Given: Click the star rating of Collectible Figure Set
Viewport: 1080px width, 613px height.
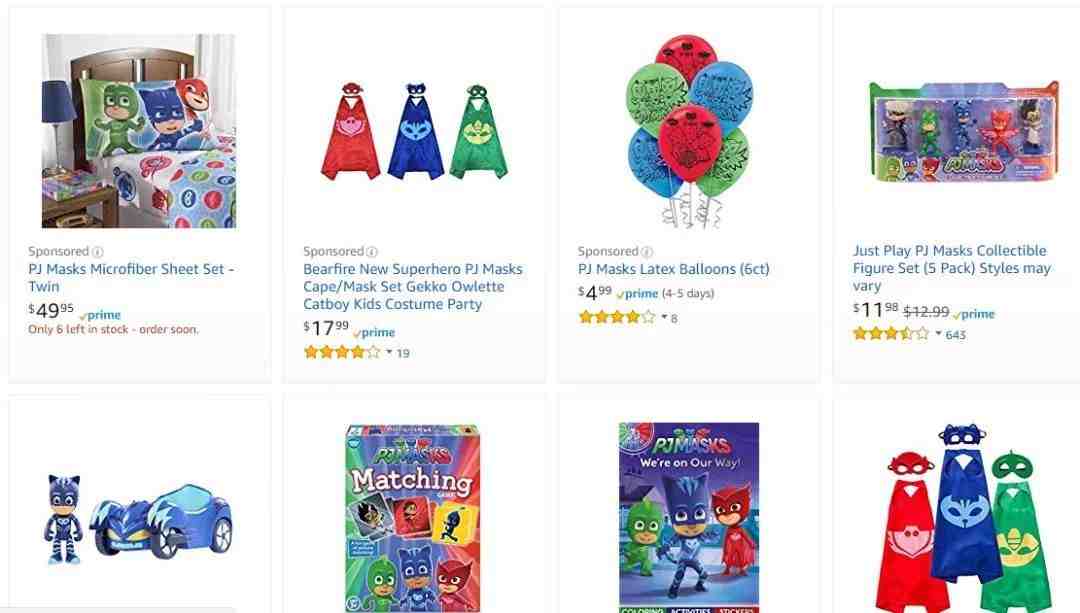Looking at the screenshot, I should pyautogui.click(x=891, y=334).
